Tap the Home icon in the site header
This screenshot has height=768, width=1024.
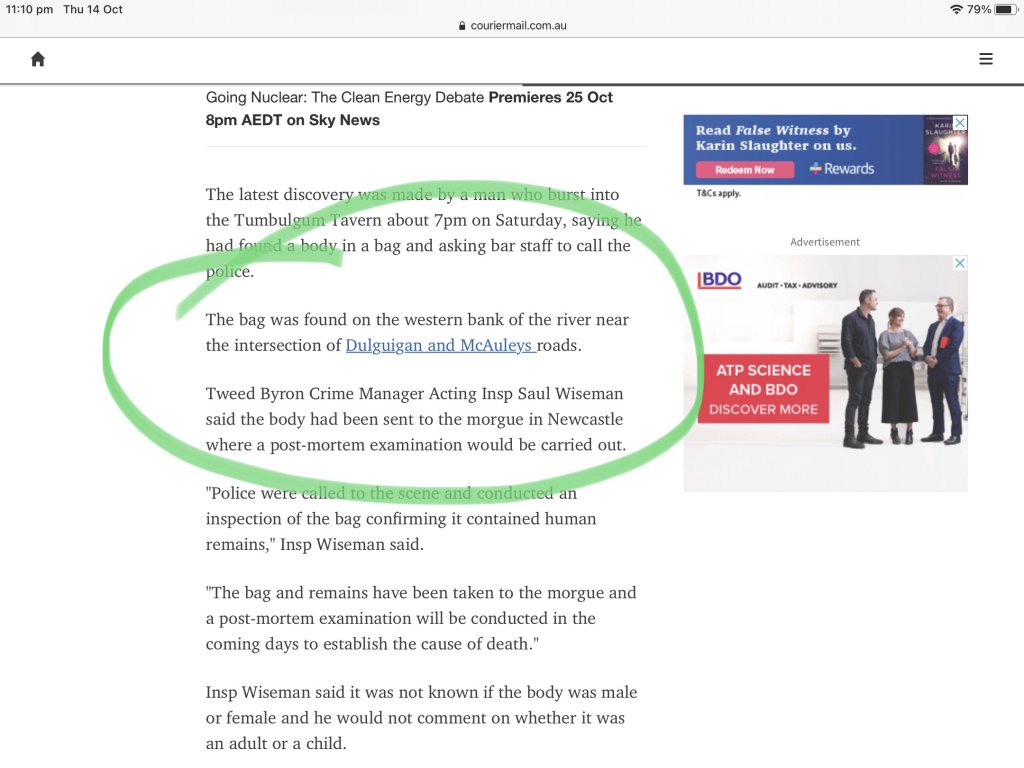point(38,59)
